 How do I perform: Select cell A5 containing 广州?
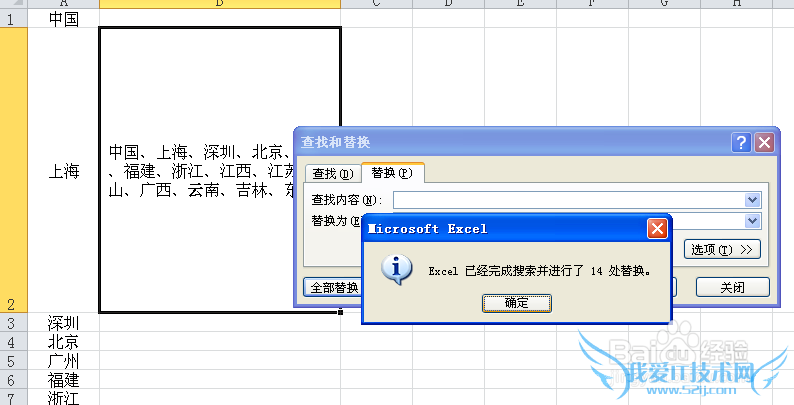coord(63,360)
